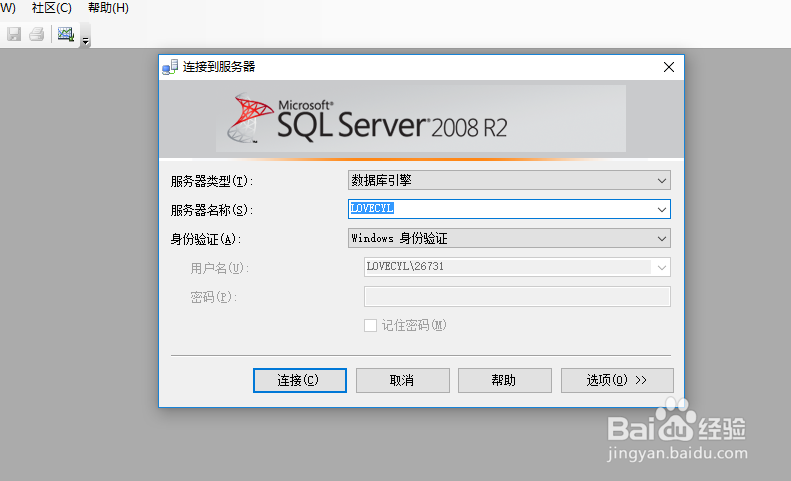791x481 pixels.
Task: Expand the 服务器名称 dropdown arrow
Action: point(661,209)
